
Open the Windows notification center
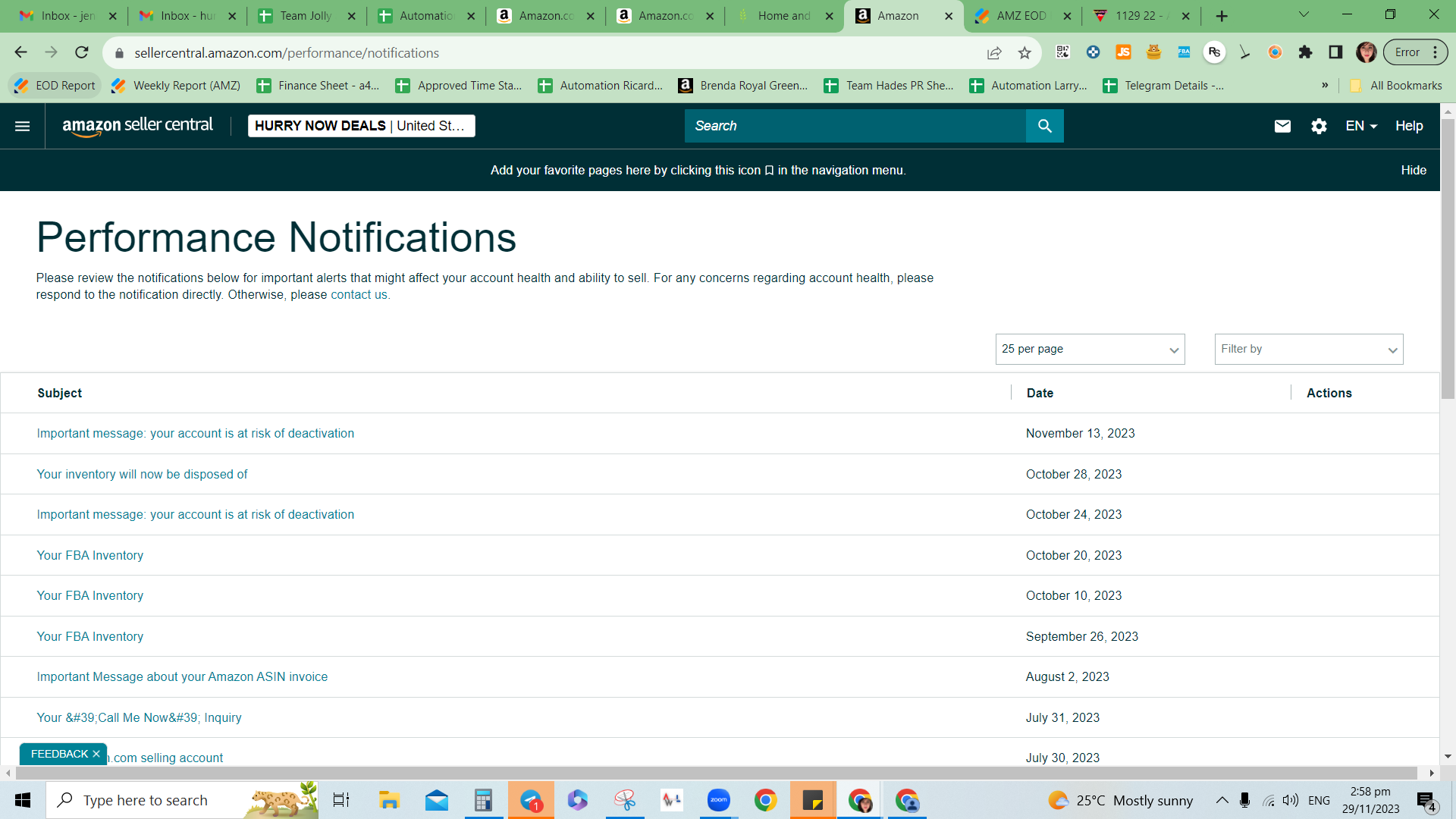click(1426, 801)
